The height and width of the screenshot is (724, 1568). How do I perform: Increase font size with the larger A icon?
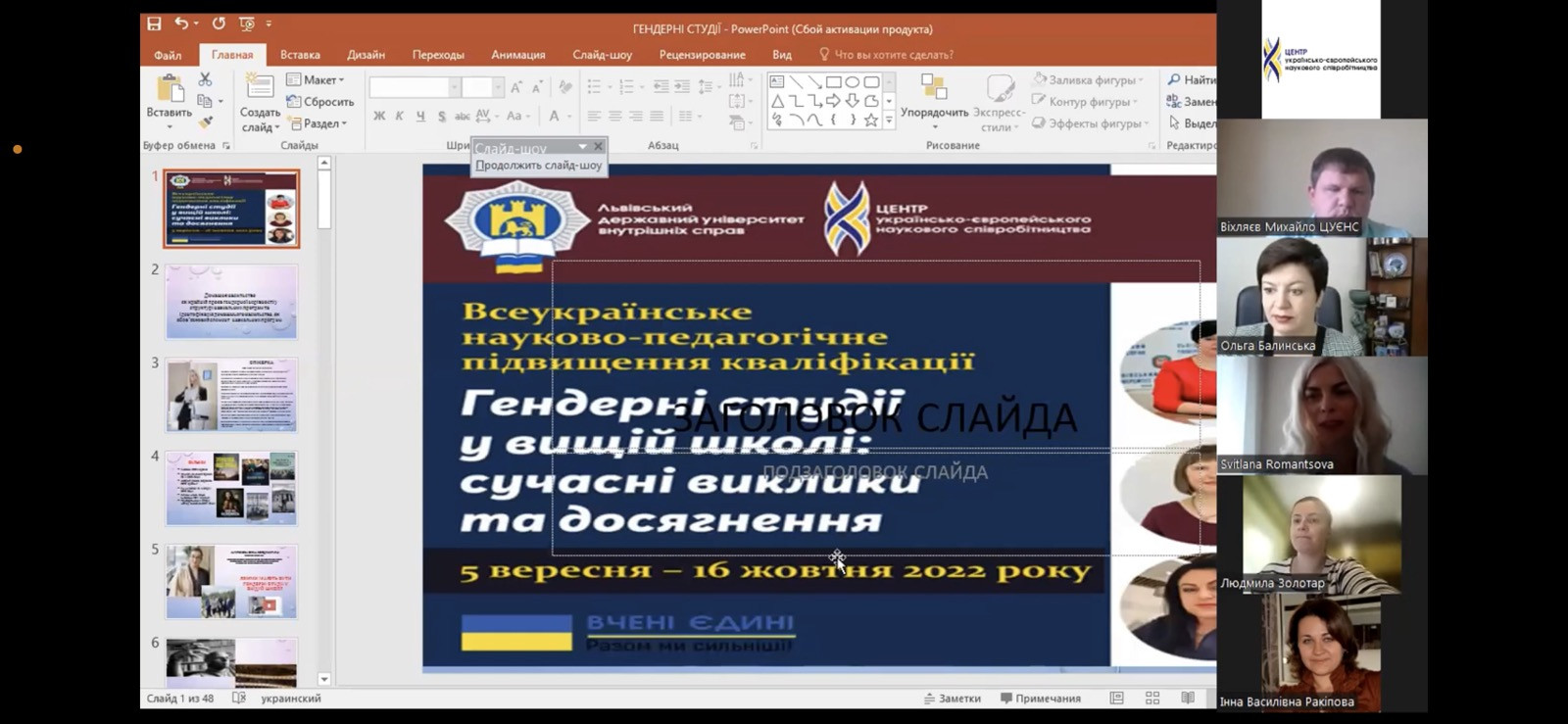click(x=516, y=87)
